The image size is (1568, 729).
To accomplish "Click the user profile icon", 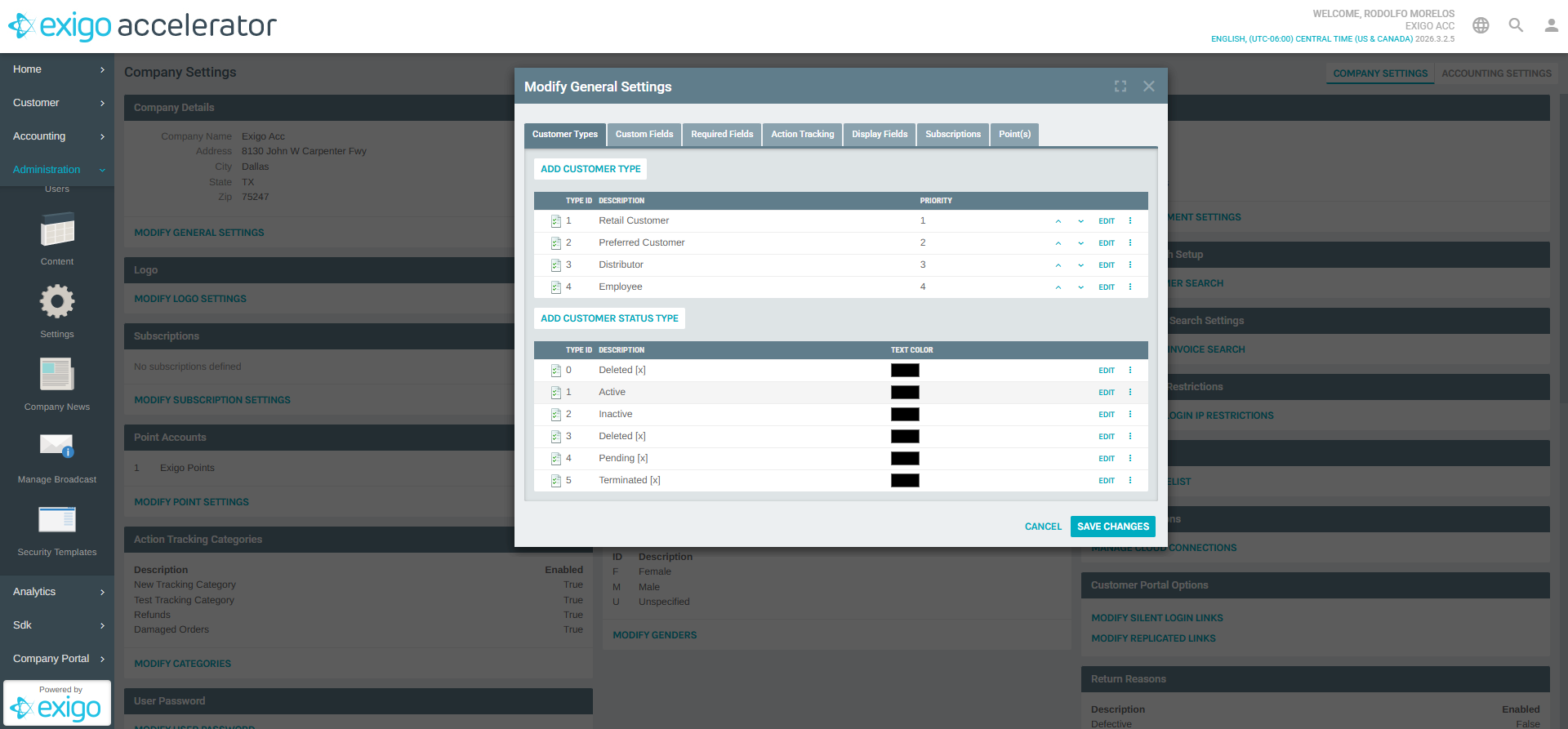I will pyautogui.click(x=1551, y=25).
